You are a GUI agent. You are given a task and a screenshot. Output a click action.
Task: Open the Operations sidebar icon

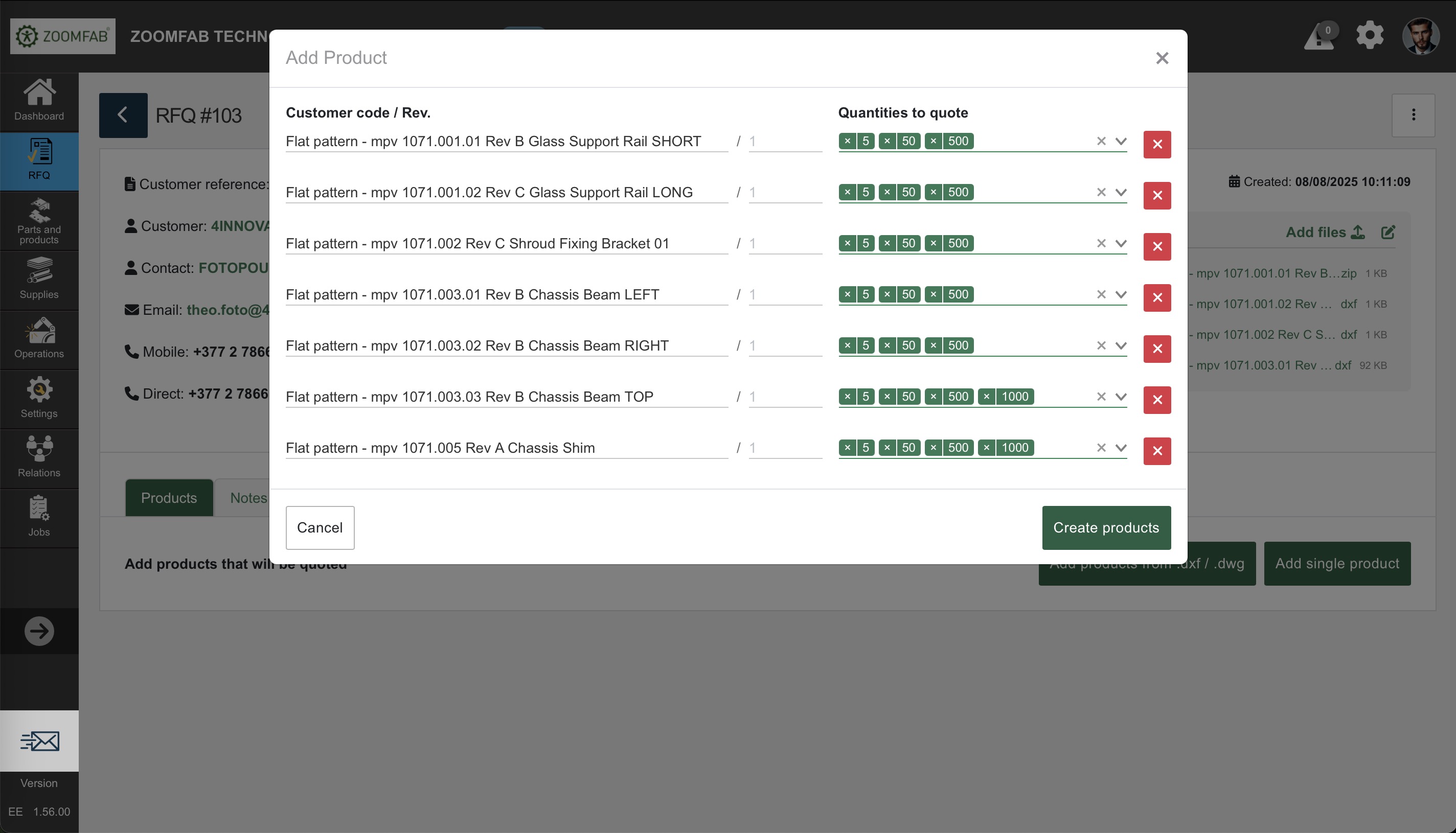(x=39, y=339)
